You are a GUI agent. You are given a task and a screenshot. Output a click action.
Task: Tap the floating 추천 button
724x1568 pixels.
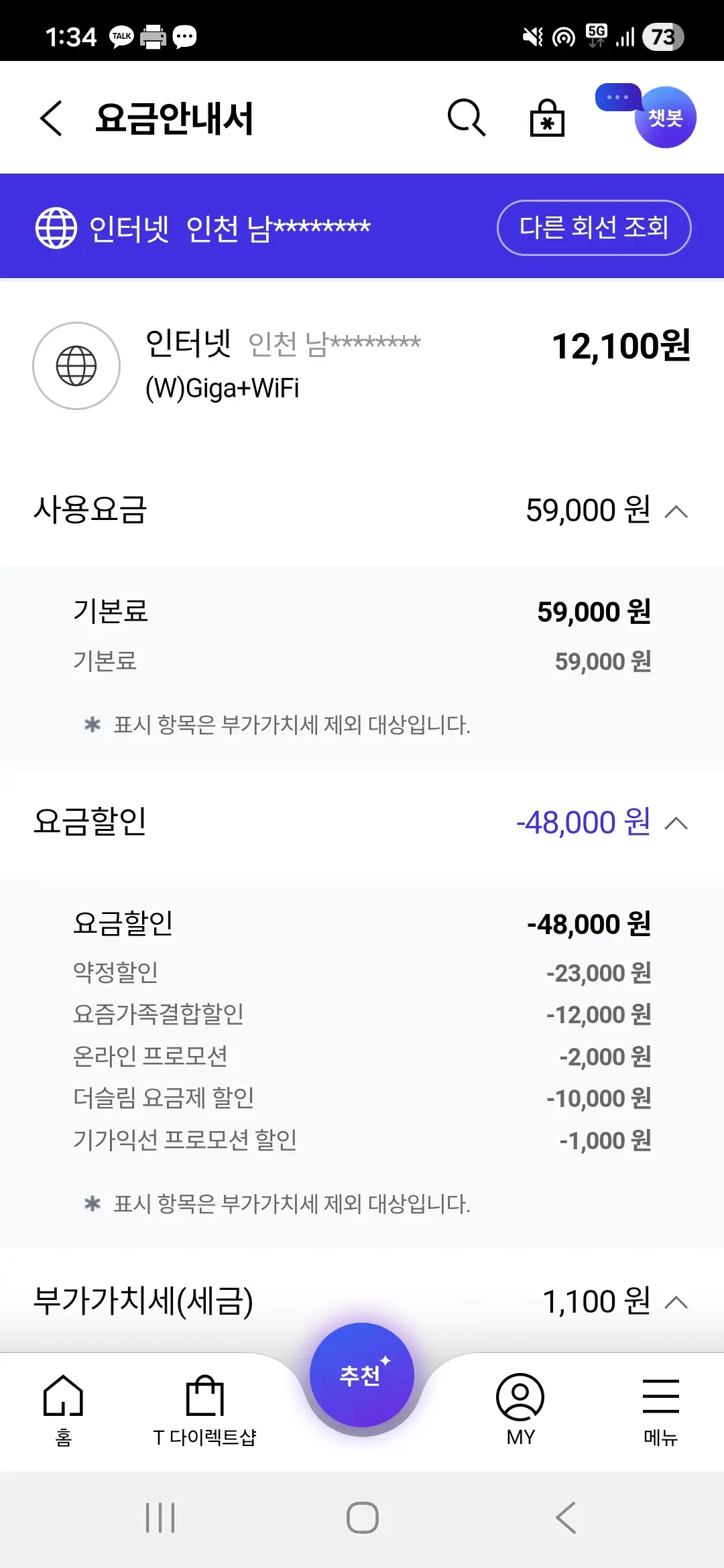(x=362, y=1375)
